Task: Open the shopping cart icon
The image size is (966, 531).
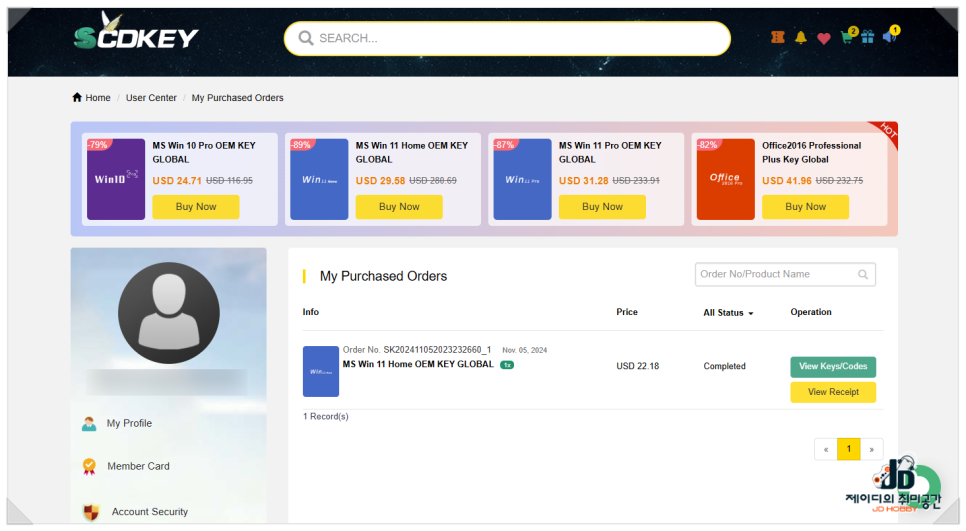Action: pyautogui.click(x=848, y=36)
